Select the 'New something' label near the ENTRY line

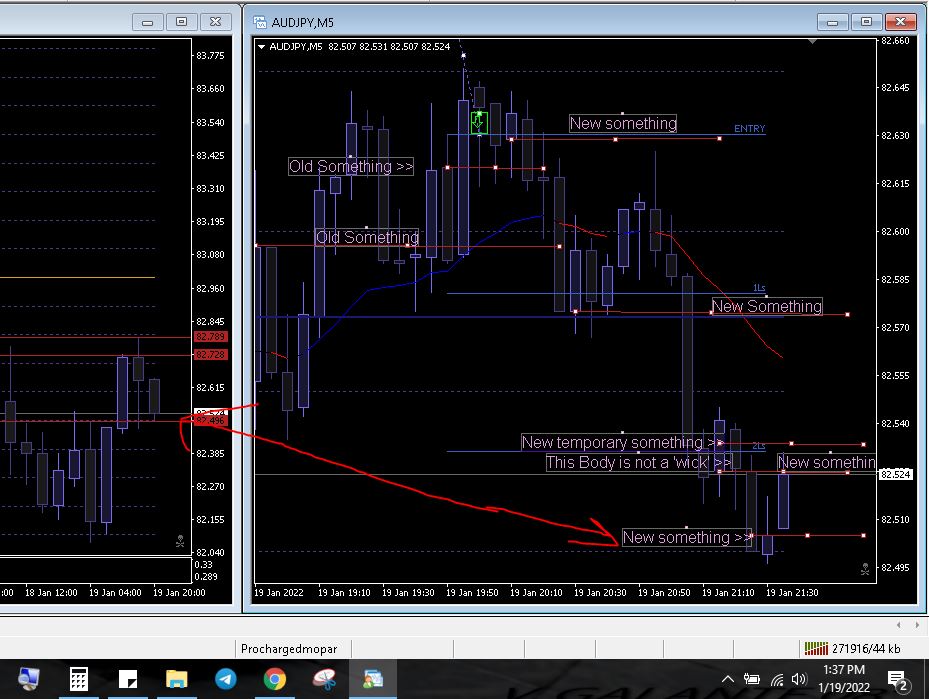pyautogui.click(x=623, y=123)
